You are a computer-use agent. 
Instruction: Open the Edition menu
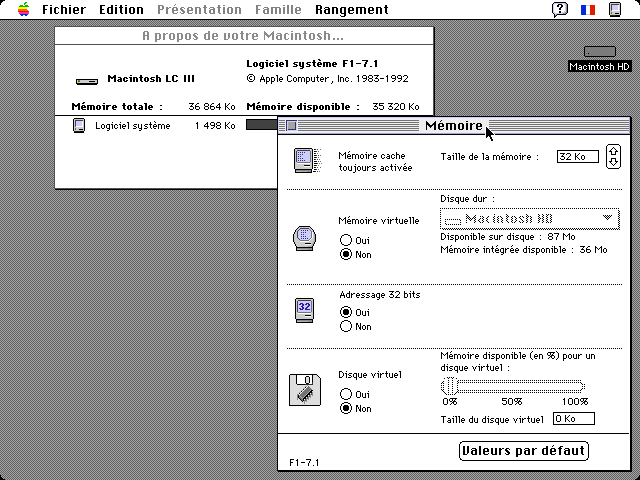(x=121, y=9)
